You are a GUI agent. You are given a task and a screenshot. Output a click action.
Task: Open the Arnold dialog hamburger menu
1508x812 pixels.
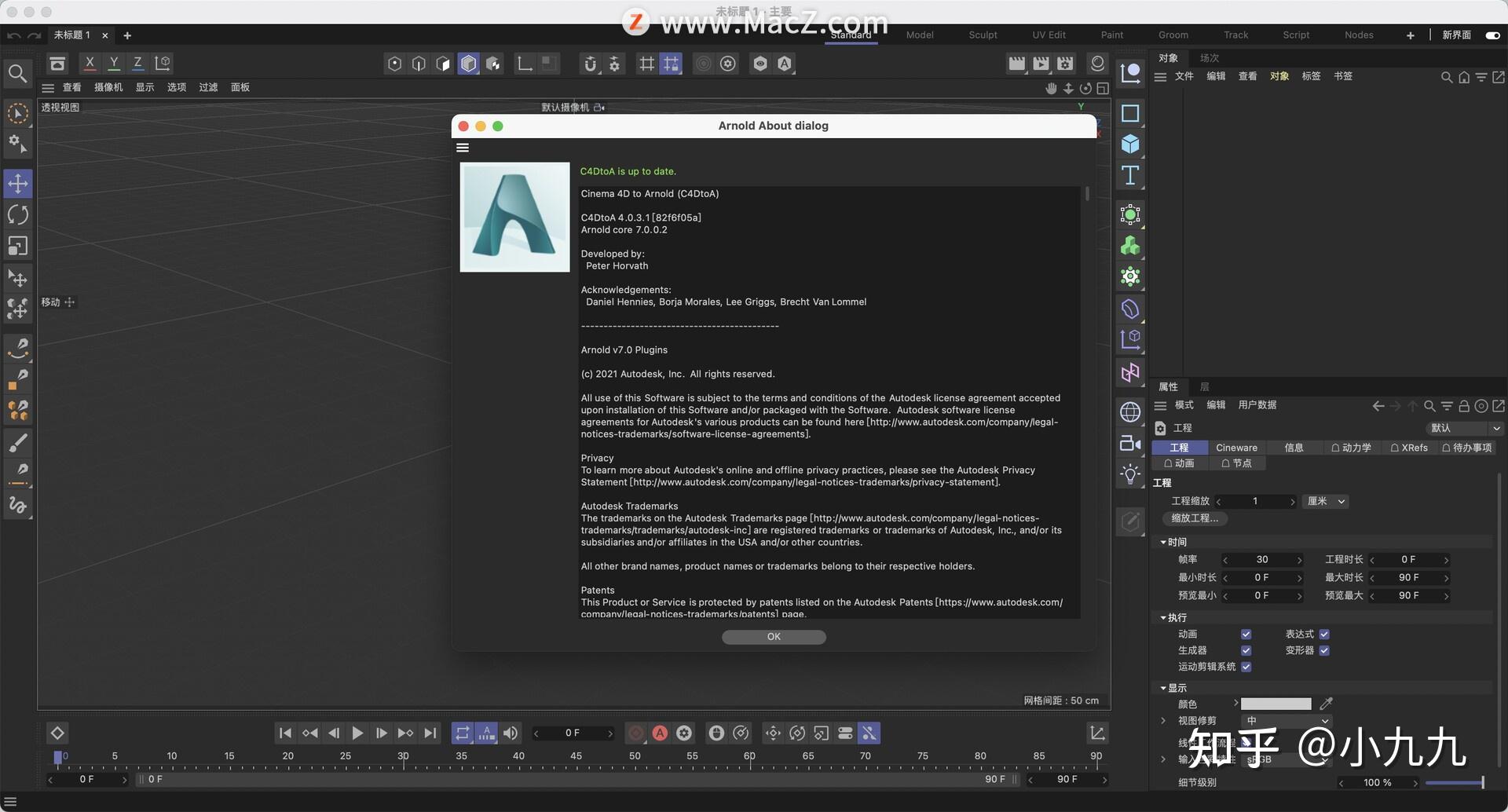(x=463, y=148)
